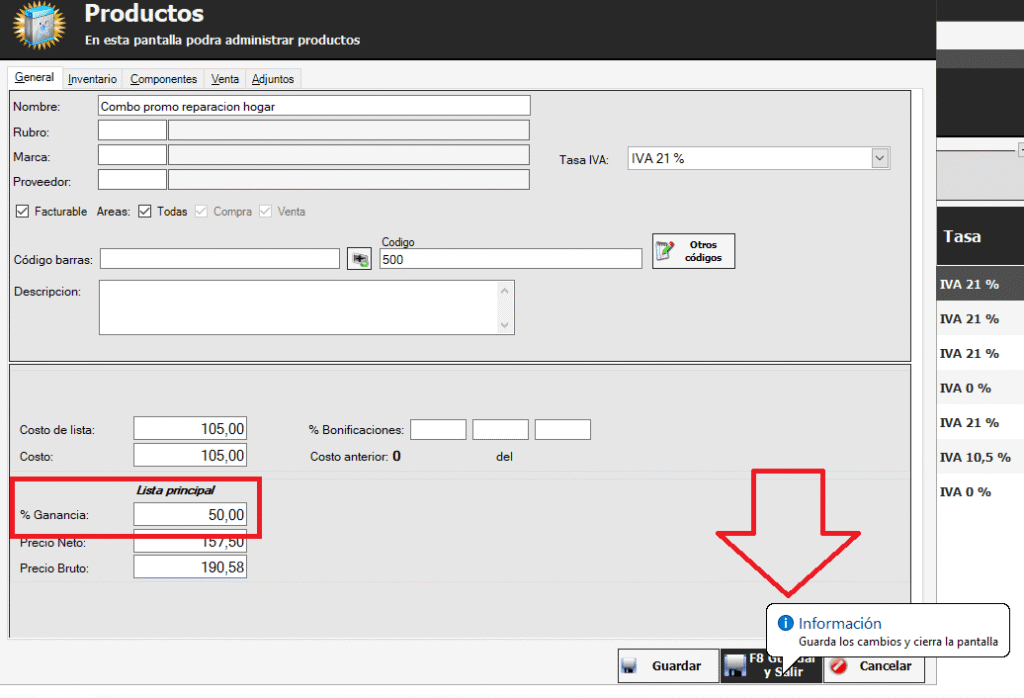Click the blue Información tooltip icon

(x=786, y=623)
